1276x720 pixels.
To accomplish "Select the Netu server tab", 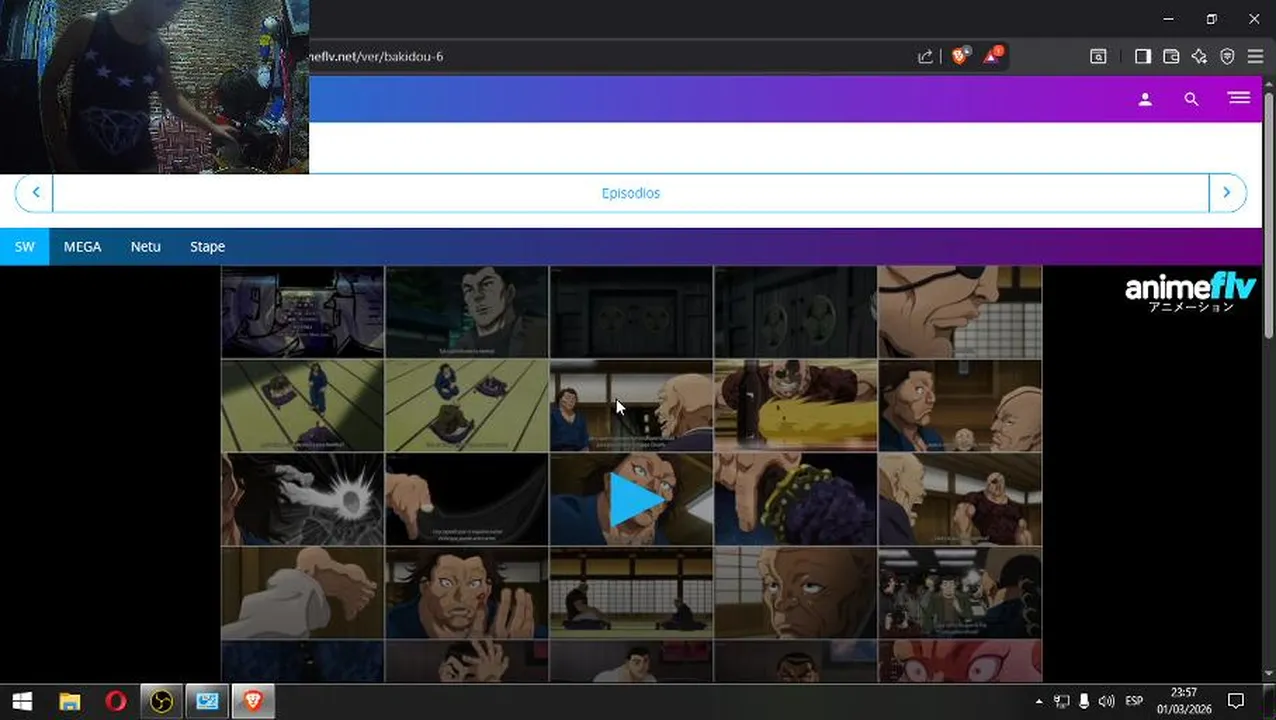I will pyautogui.click(x=145, y=246).
